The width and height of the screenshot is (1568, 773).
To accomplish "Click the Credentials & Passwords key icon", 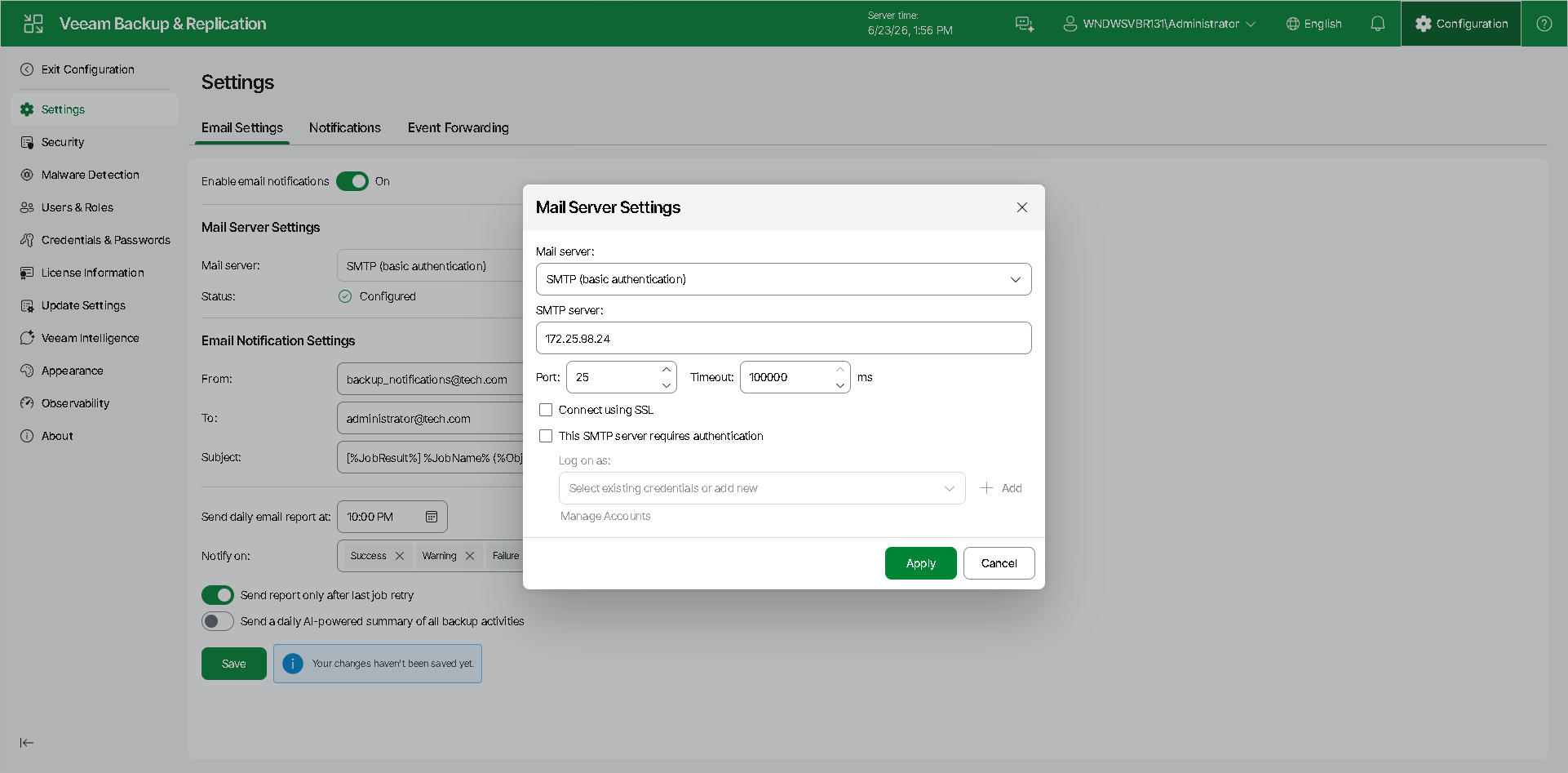I will coord(27,240).
